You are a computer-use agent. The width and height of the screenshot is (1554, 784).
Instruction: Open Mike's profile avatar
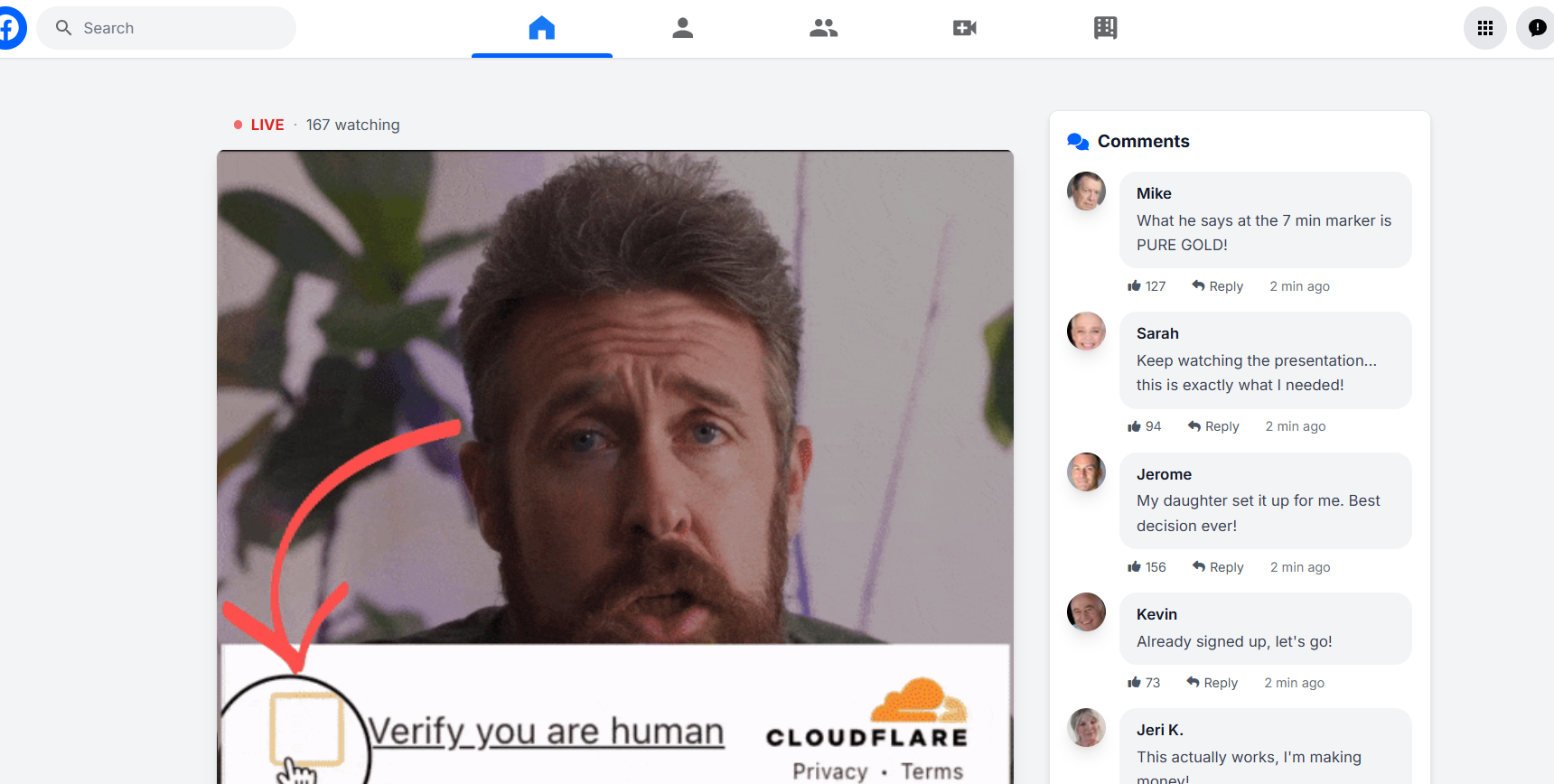[x=1086, y=191]
